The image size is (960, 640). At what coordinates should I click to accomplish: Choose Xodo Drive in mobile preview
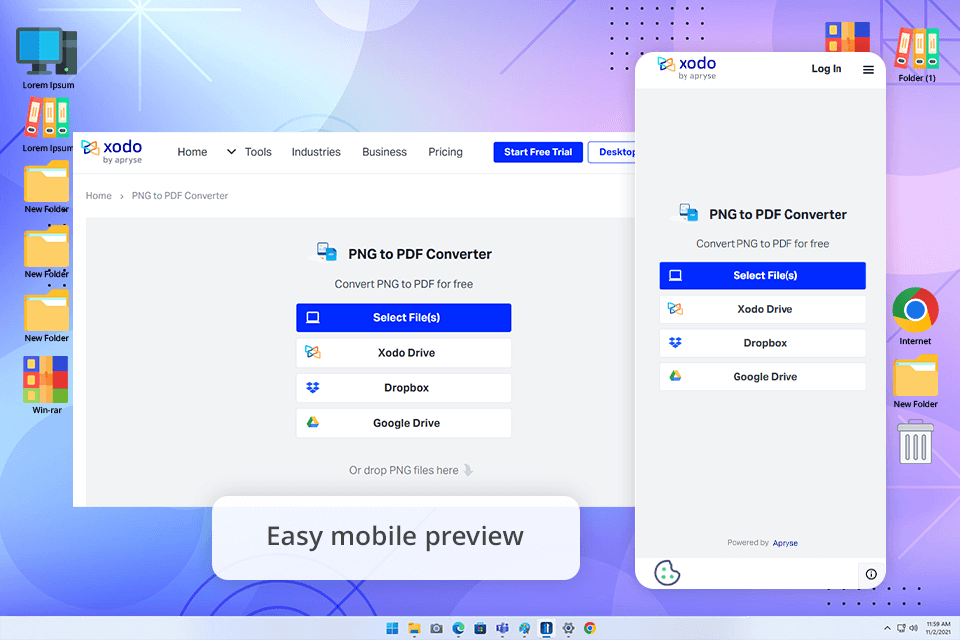[762, 309]
